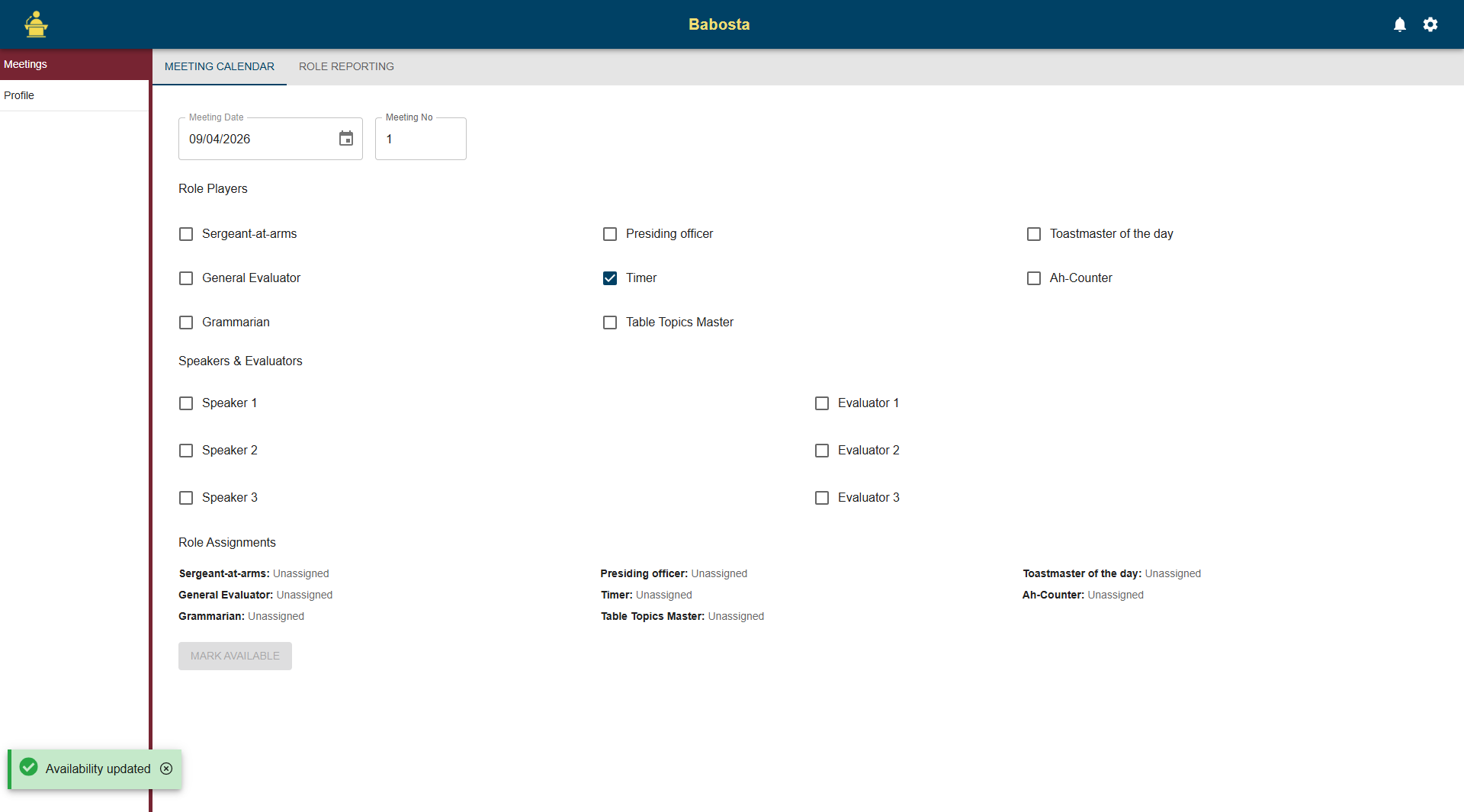
Task: Switch to the Meeting Calendar tab
Action: point(220,66)
